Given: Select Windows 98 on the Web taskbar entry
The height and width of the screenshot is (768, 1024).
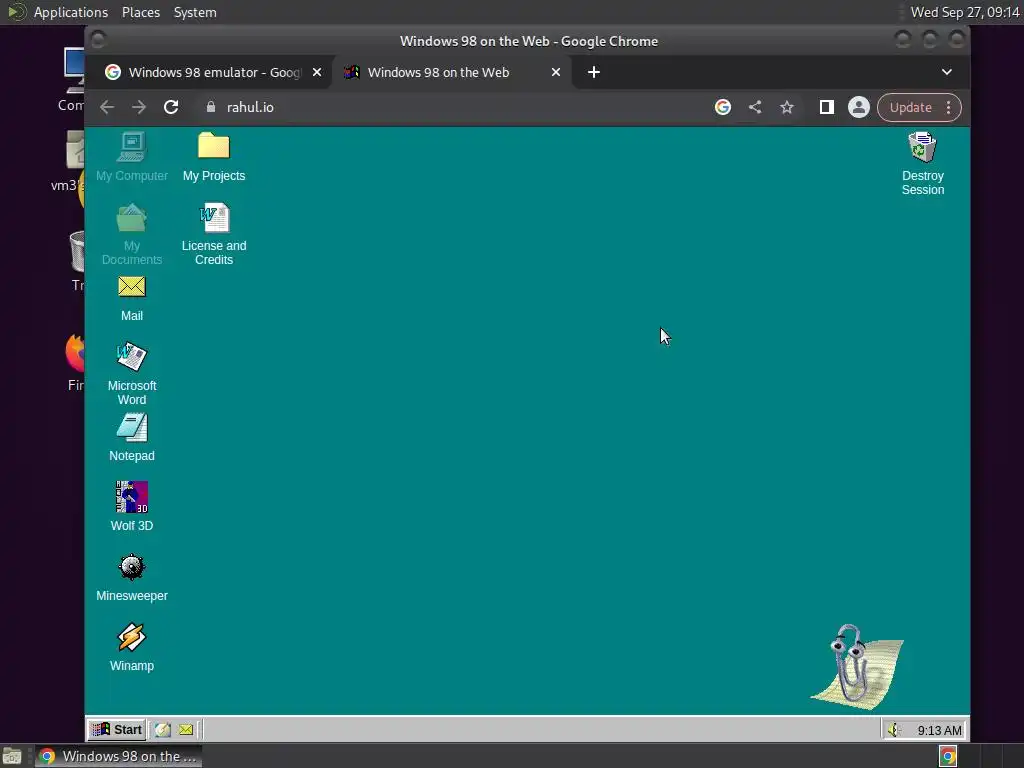Looking at the screenshot, I should pos(118,756).
